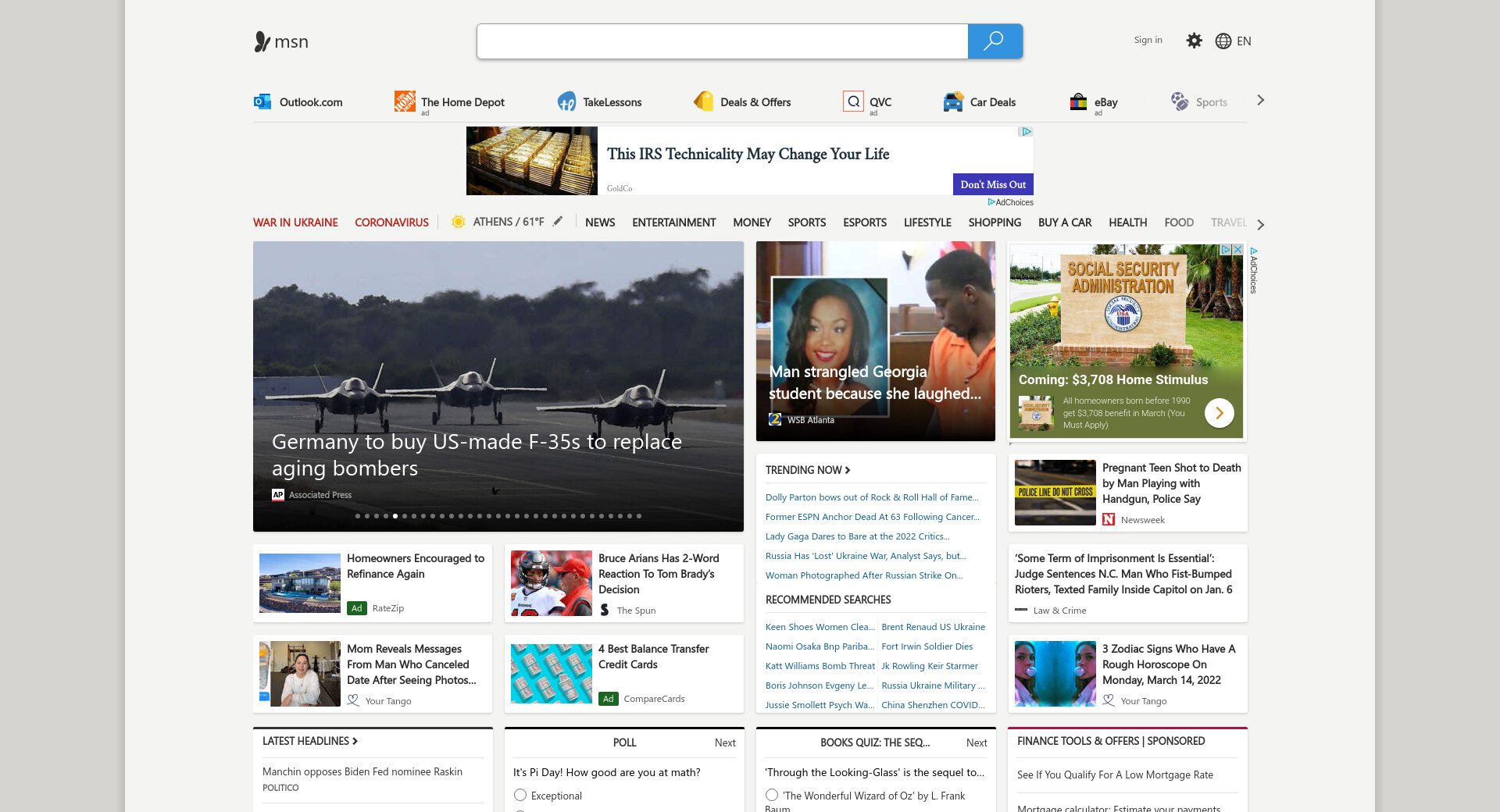Open the Sports shortcut icon
The height and width of the screenshot is (812, 1500).
(x=1180, y=101)
